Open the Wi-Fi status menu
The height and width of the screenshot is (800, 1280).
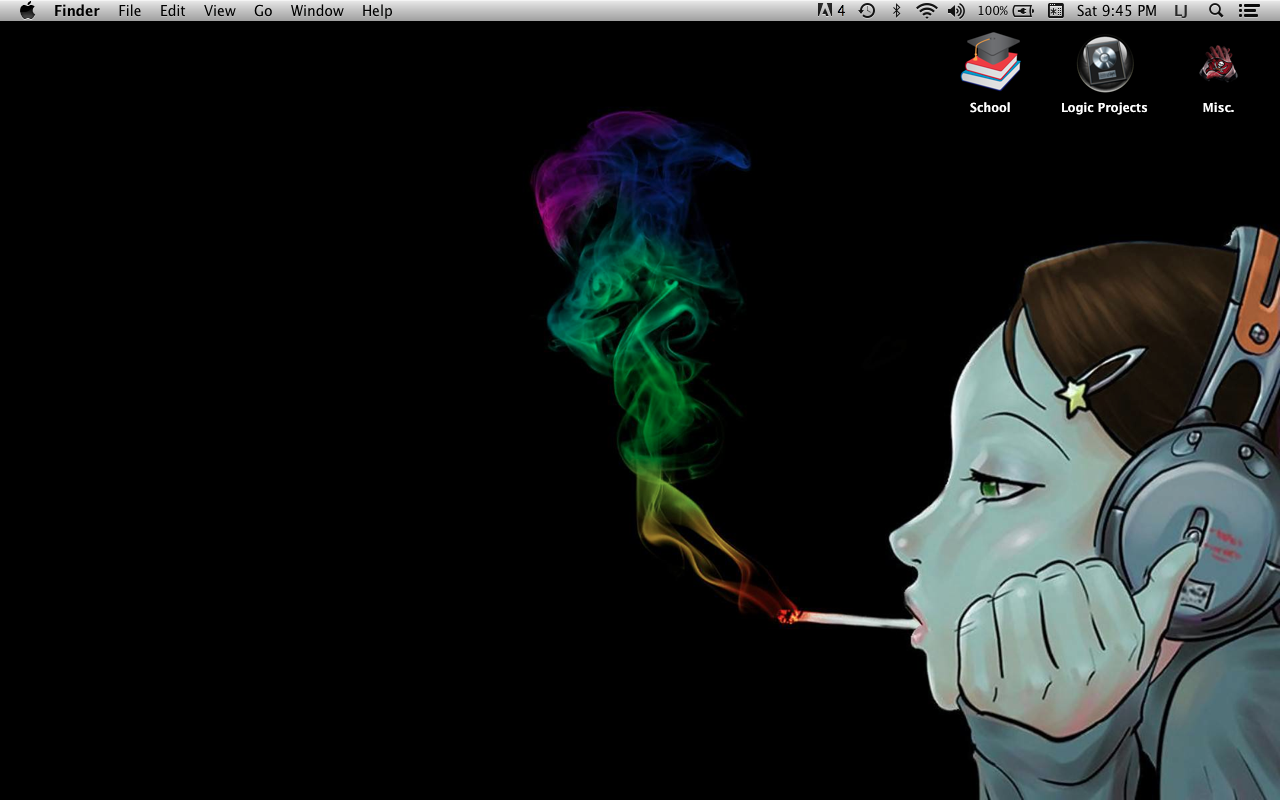tap(927, 11)
